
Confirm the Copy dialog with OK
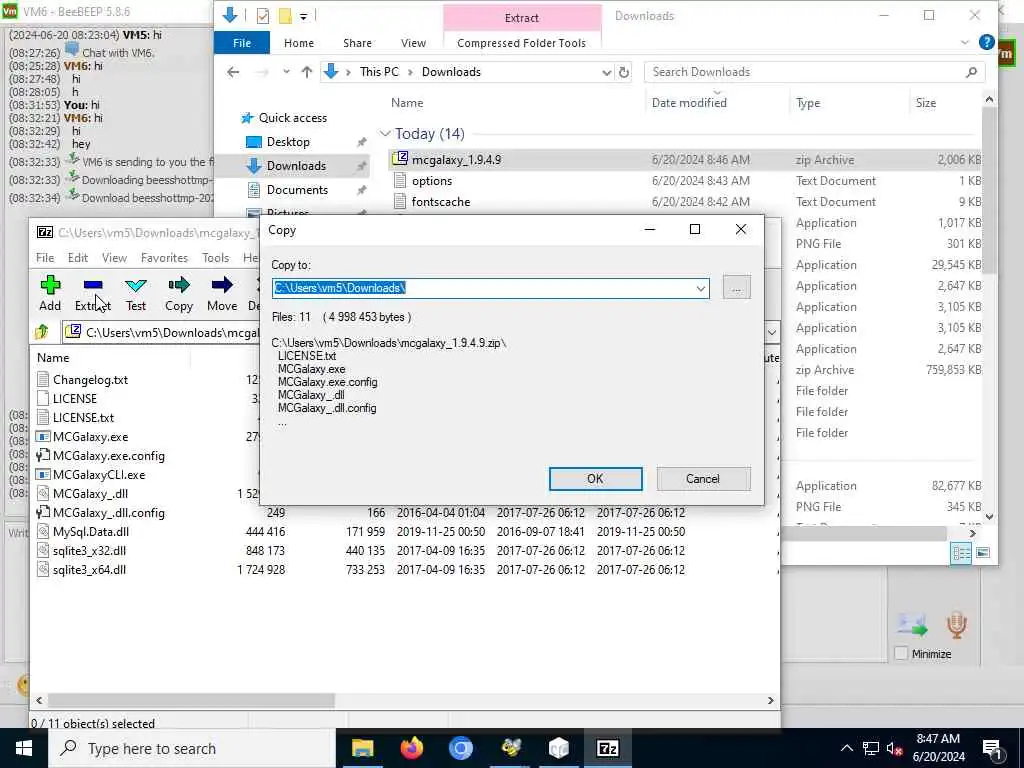[x=595, y=479]
